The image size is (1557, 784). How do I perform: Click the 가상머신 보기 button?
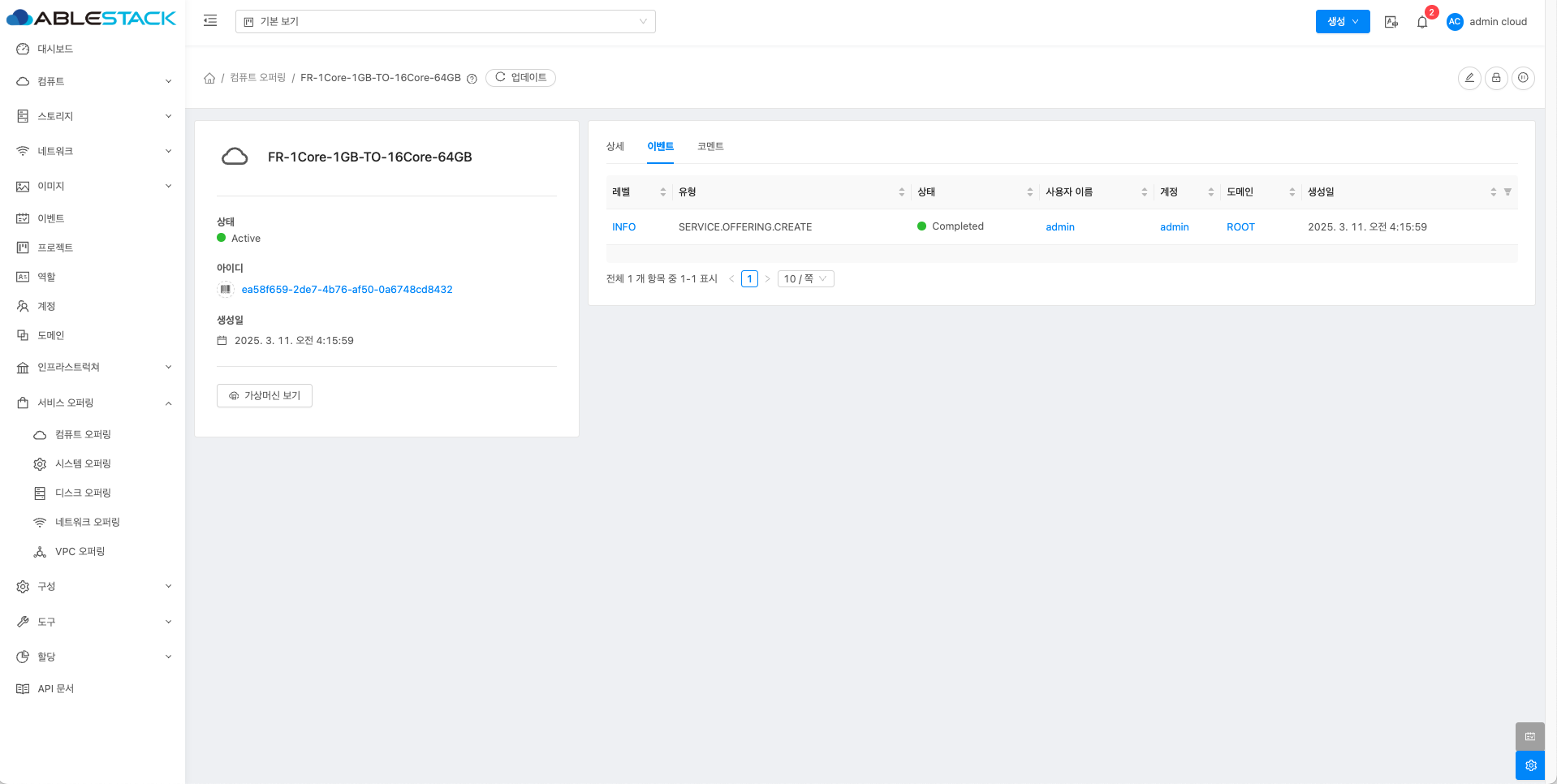[x=265, y=396]
